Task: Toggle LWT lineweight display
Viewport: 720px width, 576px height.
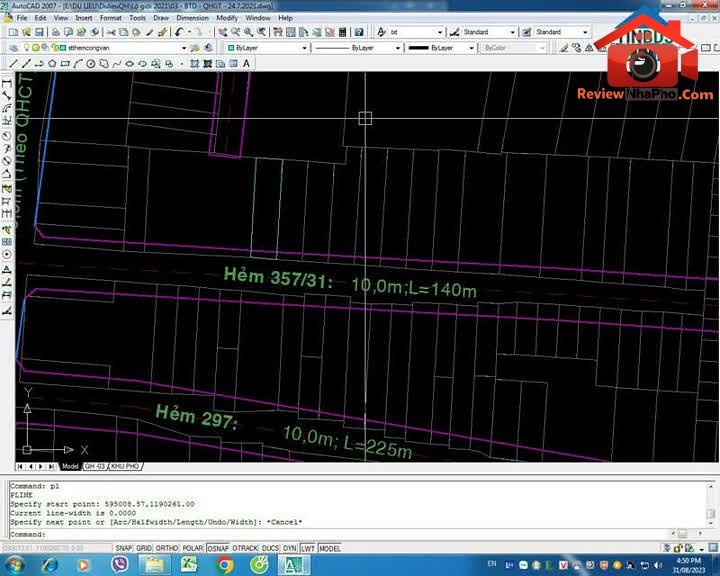Action: coord(308,548)
